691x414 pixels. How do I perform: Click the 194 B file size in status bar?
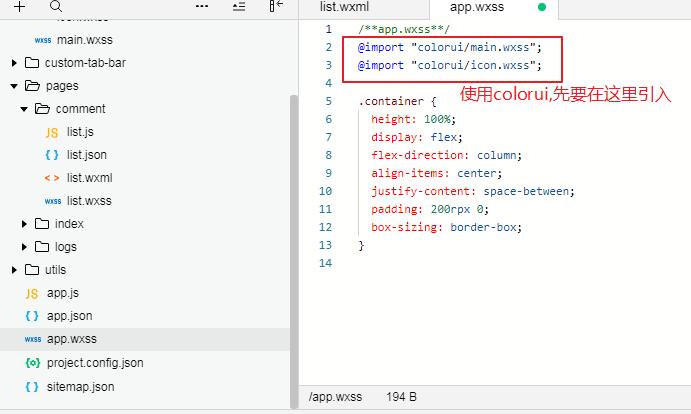[x=401, y=397]
